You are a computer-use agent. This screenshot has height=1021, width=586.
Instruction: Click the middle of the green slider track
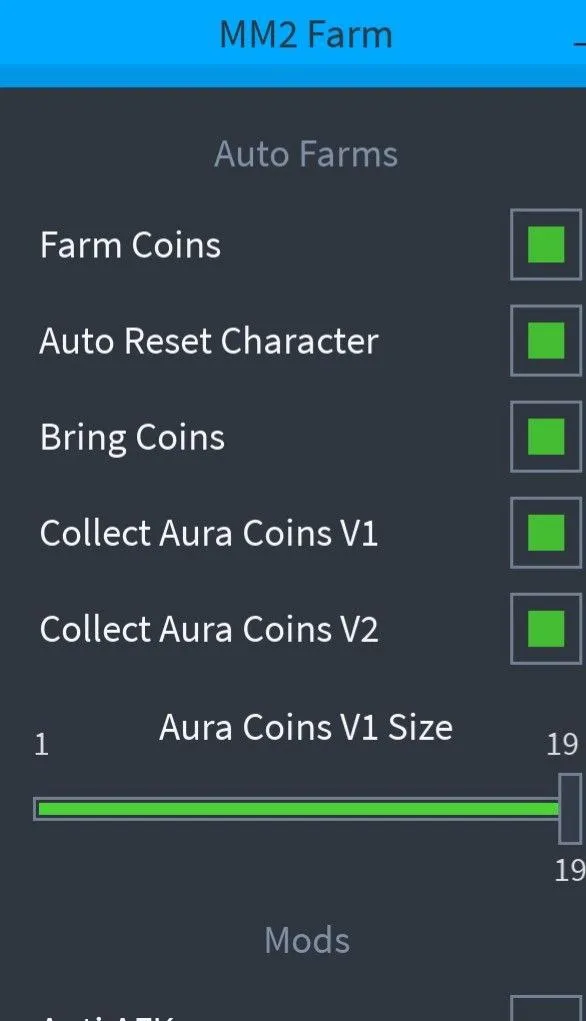point(298,809)
